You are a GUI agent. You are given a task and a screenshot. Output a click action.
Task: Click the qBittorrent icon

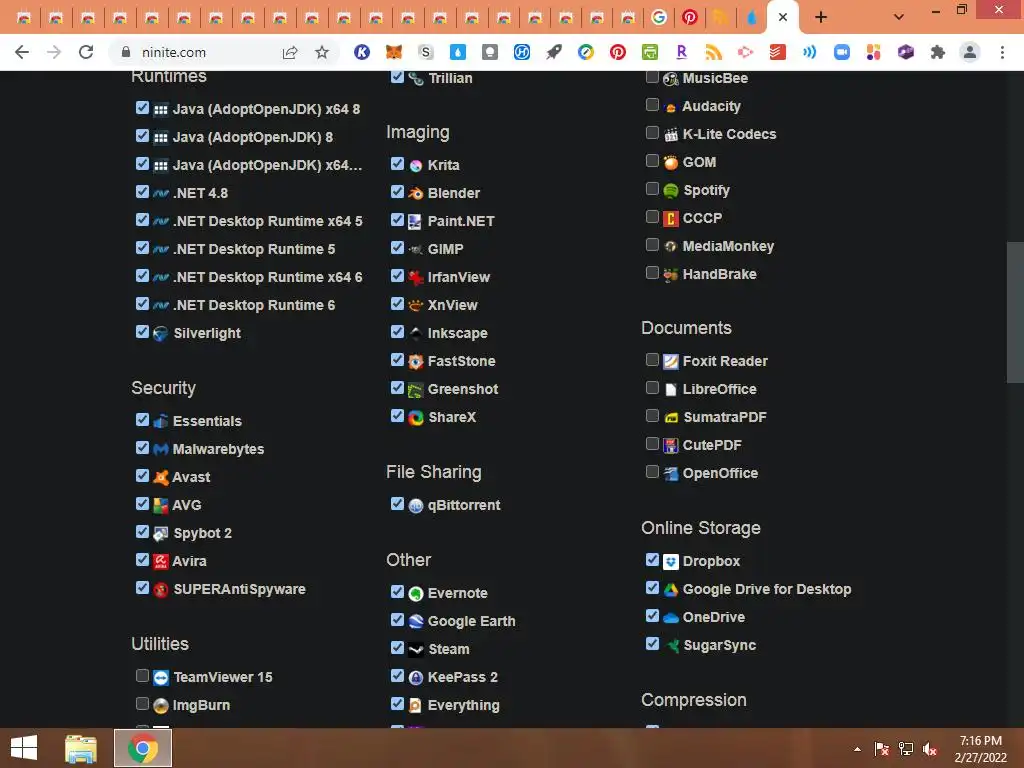tap(415, 505)
